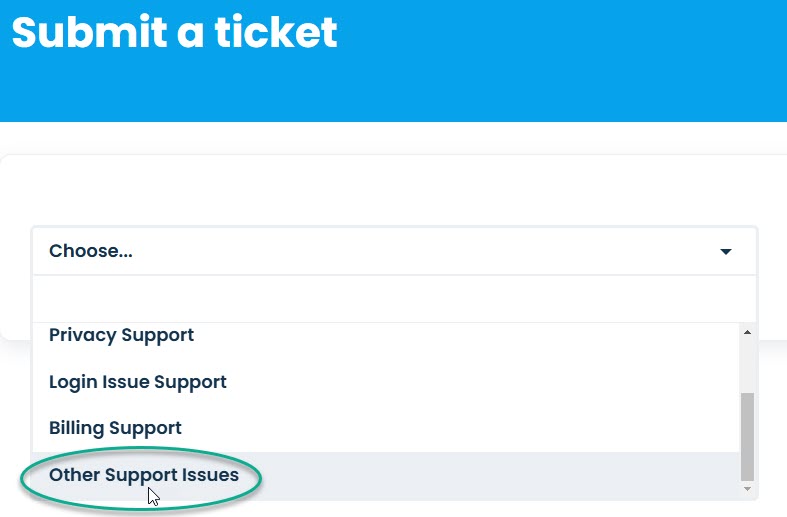
Task: Click the "Submit a ticket" heading
Action: [174, 32]
